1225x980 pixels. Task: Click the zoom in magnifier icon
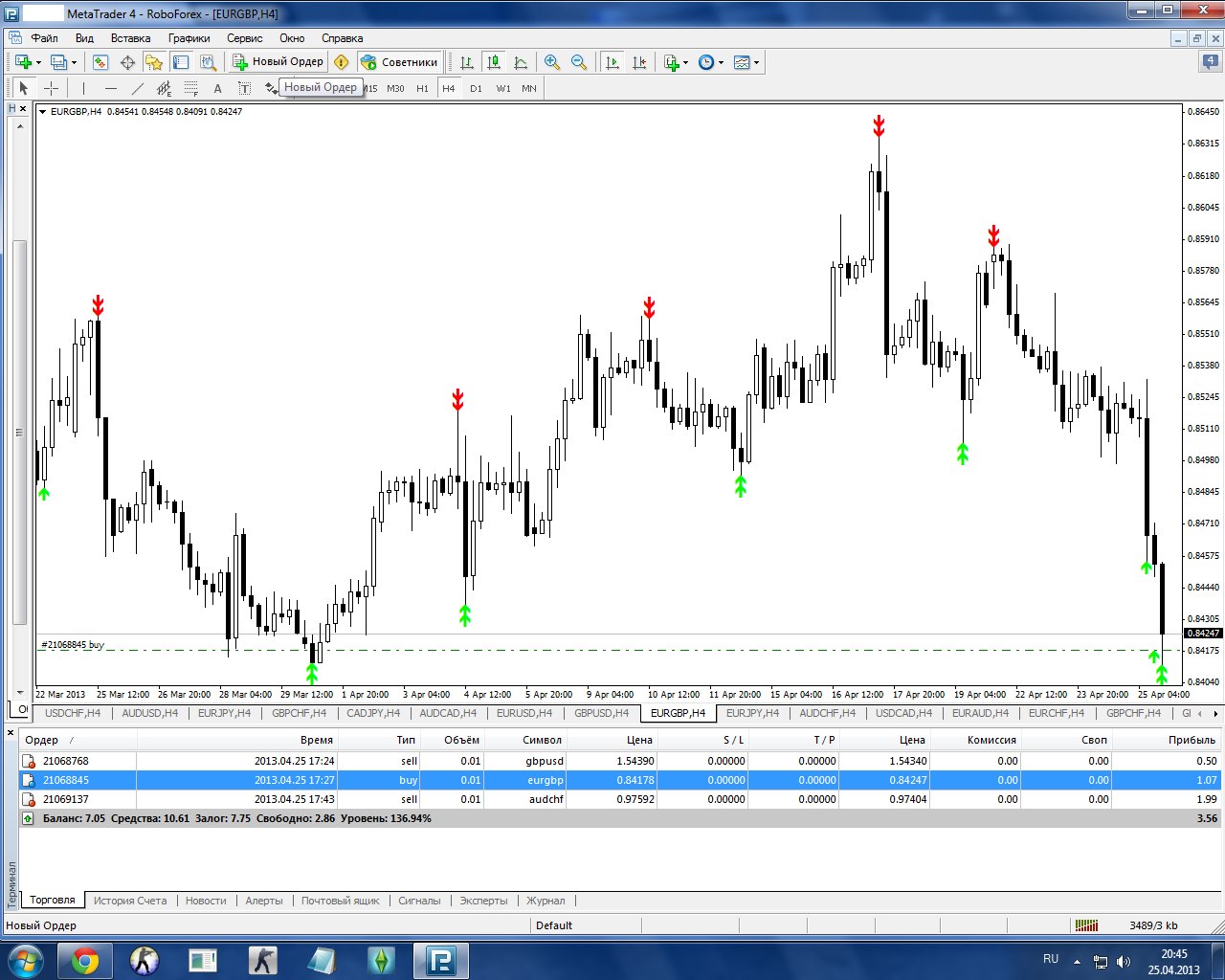(x=552, y=62)
